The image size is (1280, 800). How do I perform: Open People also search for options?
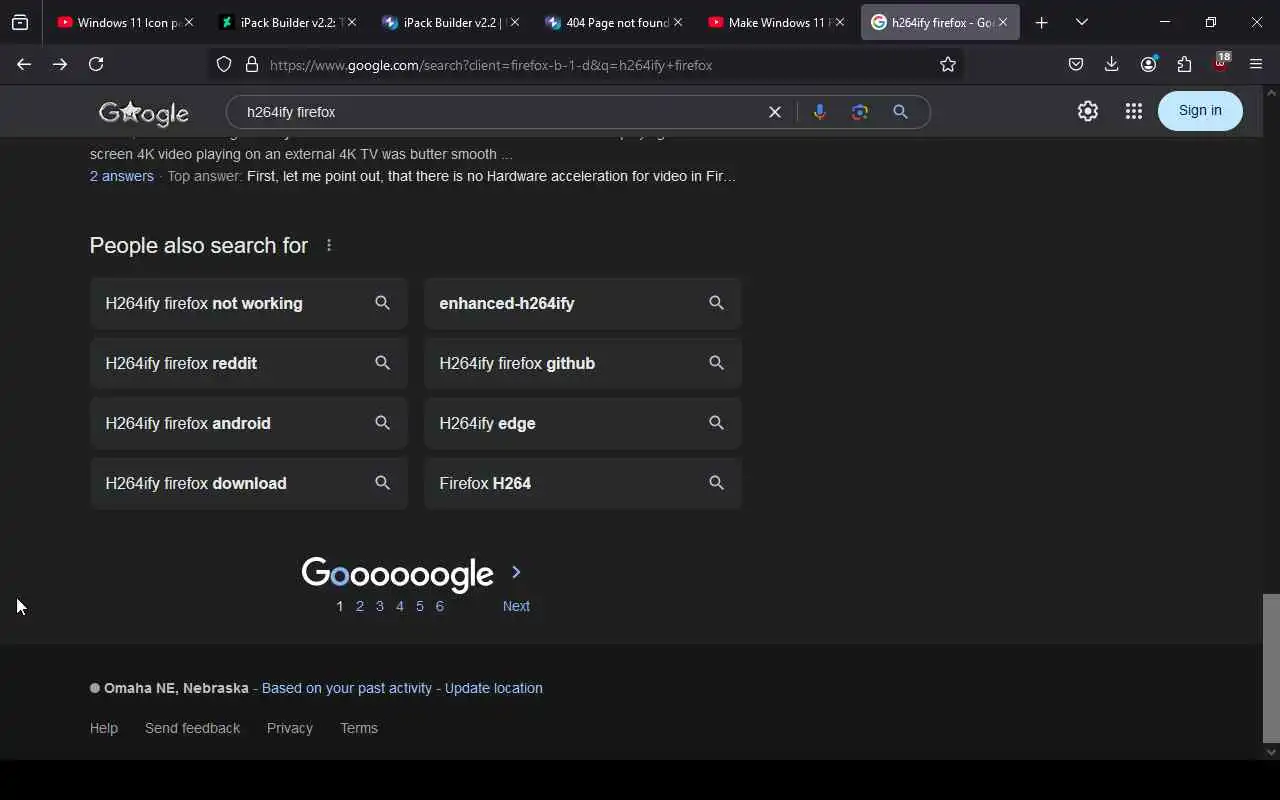(329, 245)
